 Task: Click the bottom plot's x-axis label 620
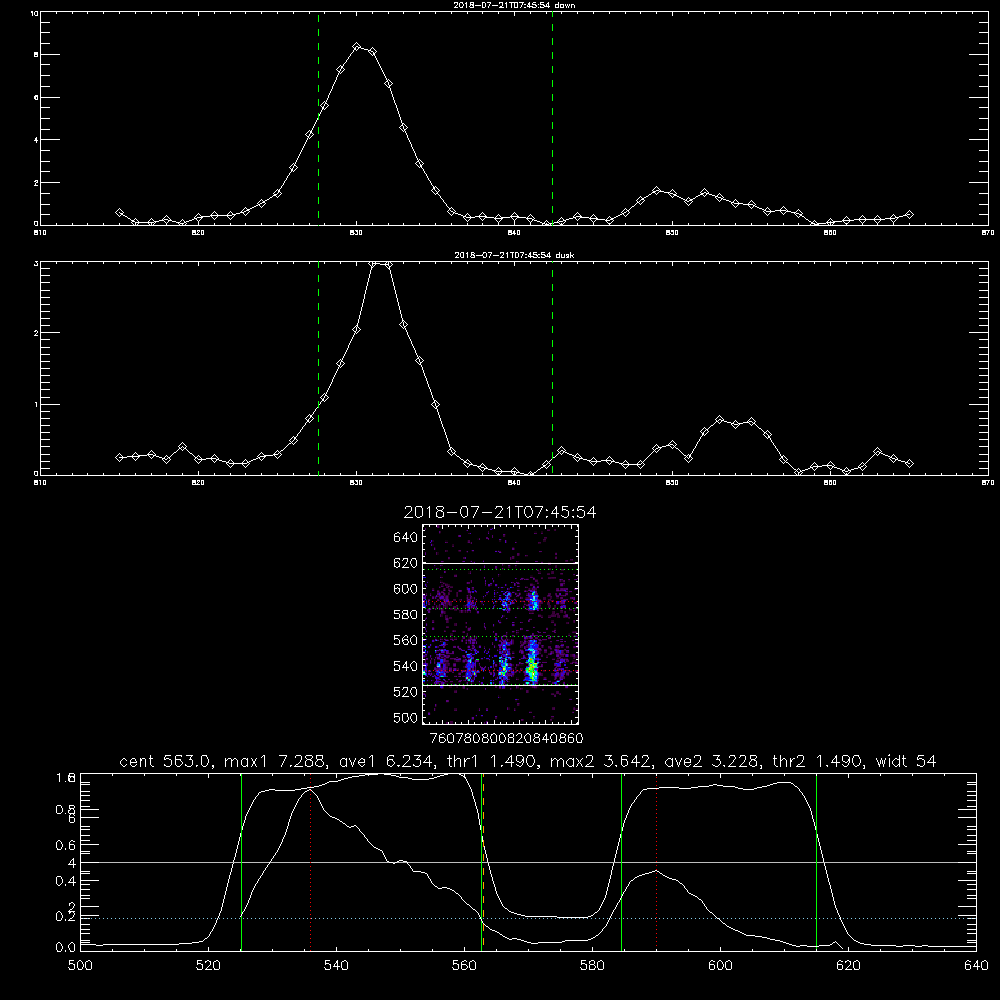848,966
